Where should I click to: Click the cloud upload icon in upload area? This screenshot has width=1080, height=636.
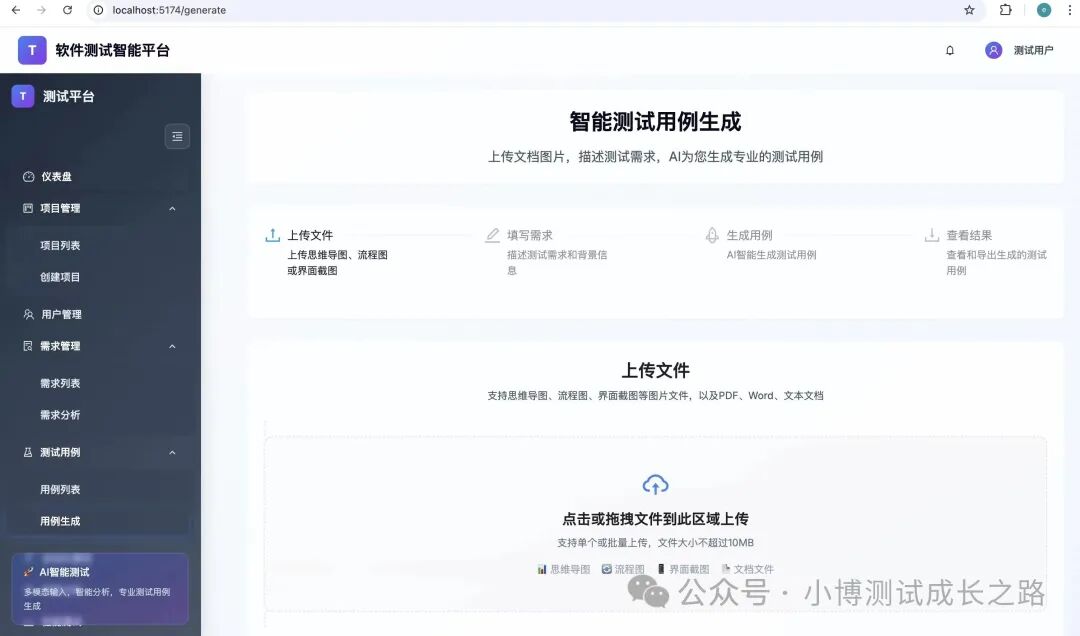click(655, 484)
